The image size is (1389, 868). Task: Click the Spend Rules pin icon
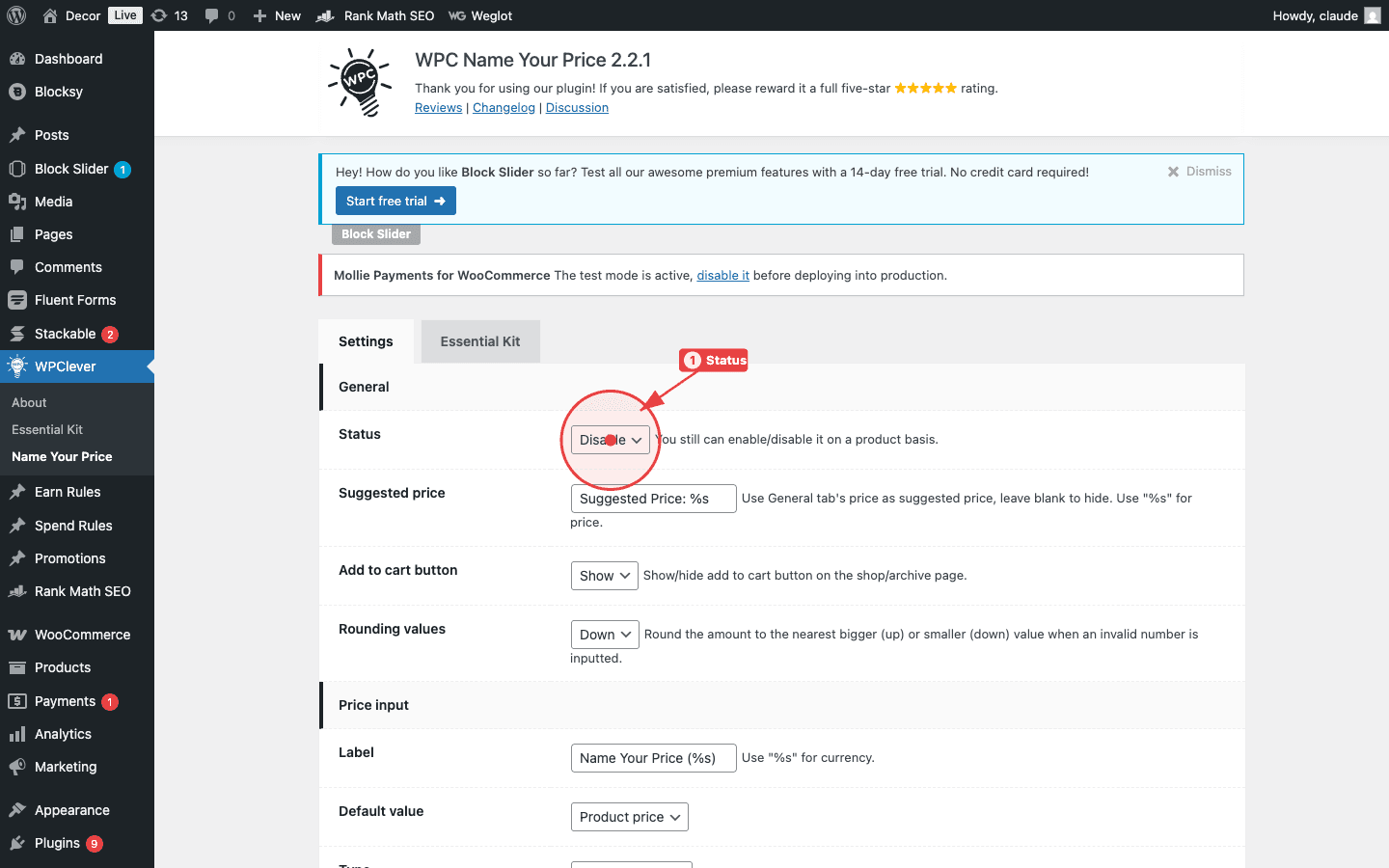click(x=17, y=526)
